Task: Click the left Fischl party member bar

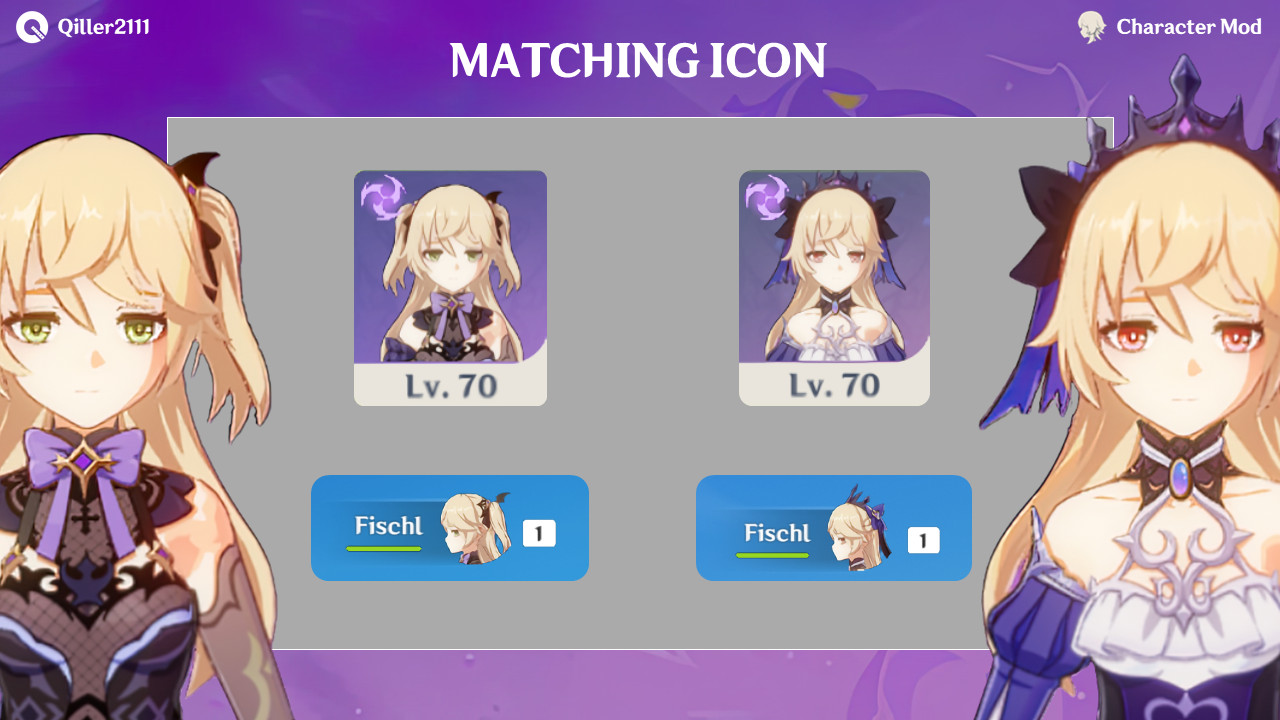Action: 450,528
